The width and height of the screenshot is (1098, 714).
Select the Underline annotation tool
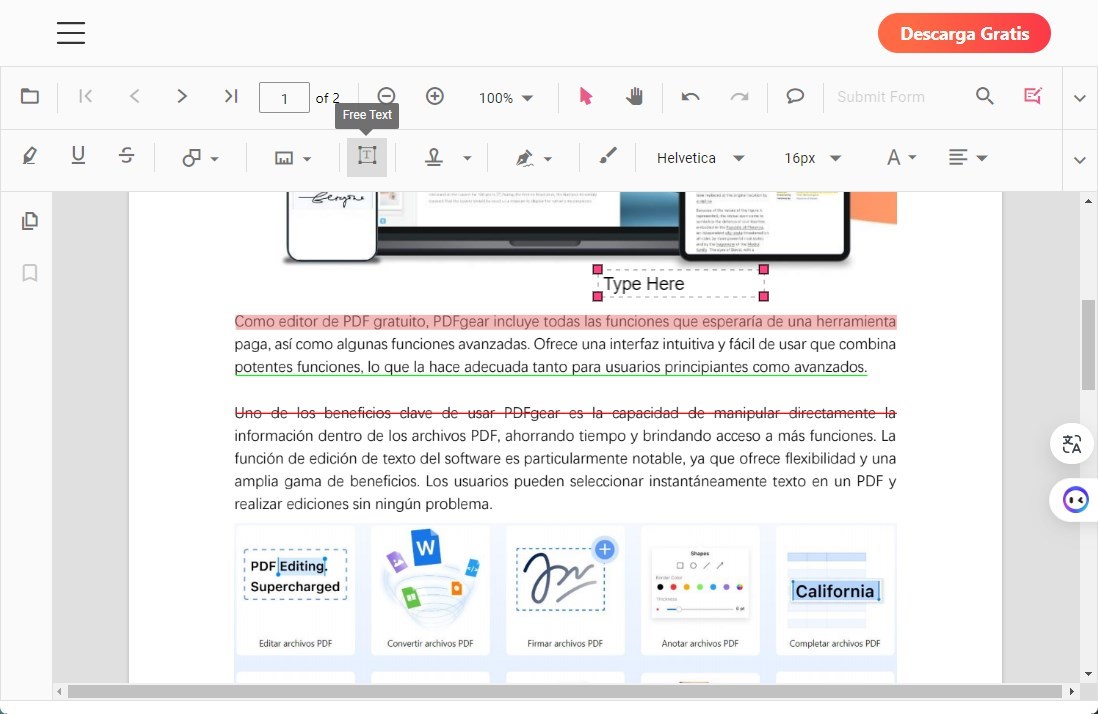pos(78,155)
